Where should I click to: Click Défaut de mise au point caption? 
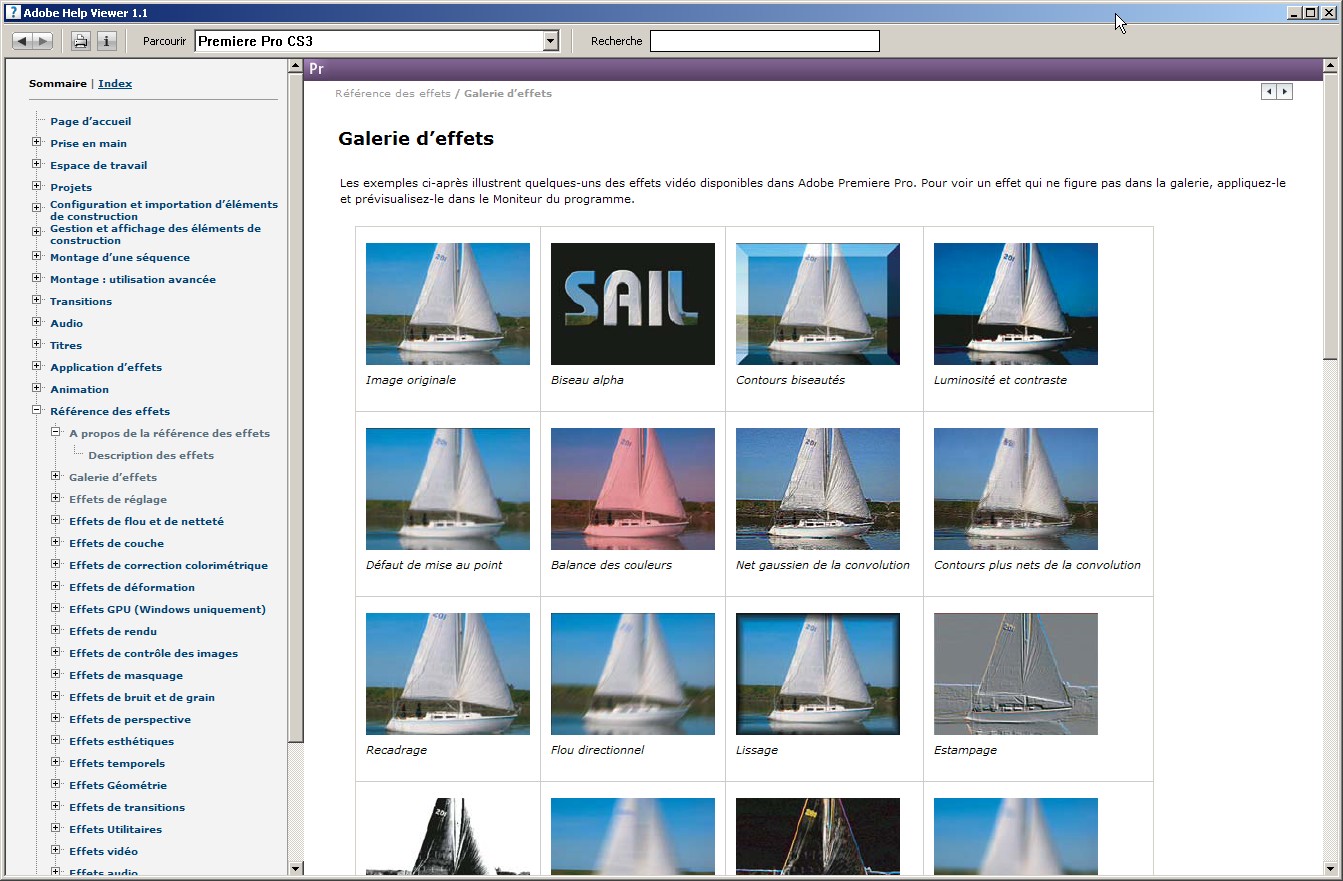click(x=434, y=565)
